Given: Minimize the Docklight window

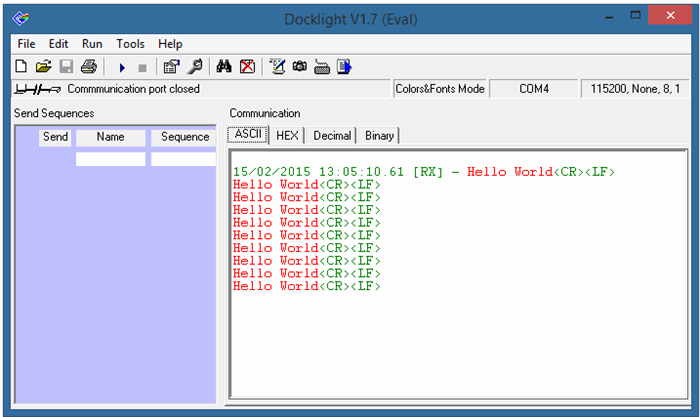Looking at the screenshot, I should tap(609, 16).
